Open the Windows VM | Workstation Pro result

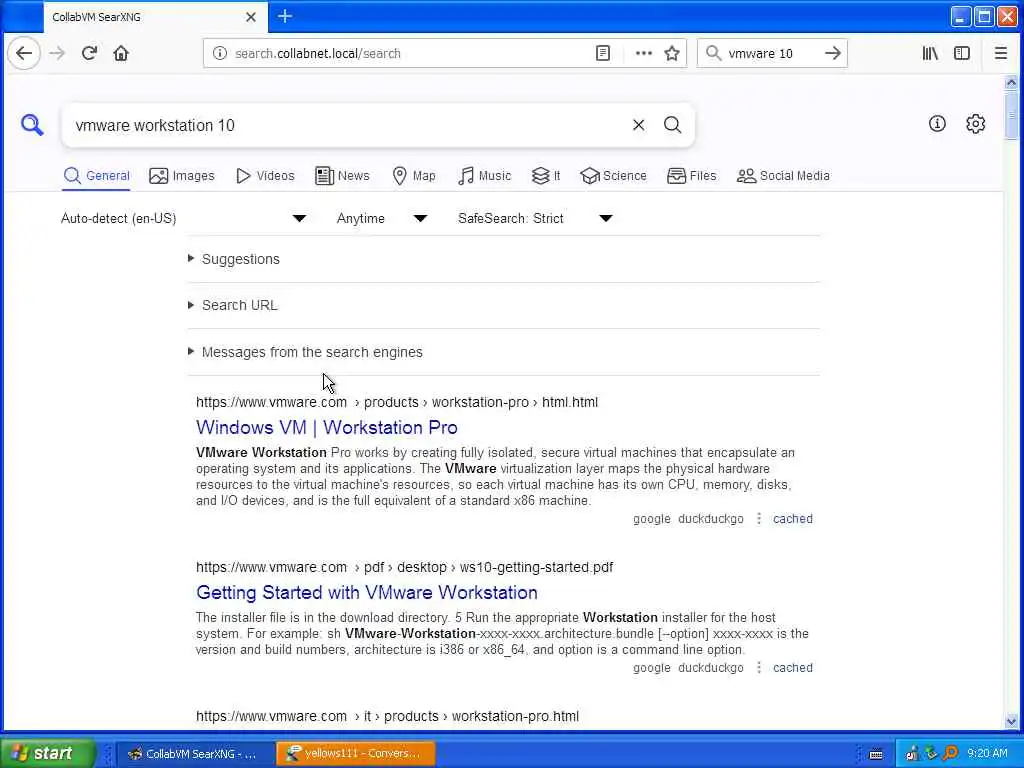tap(327, 428)
